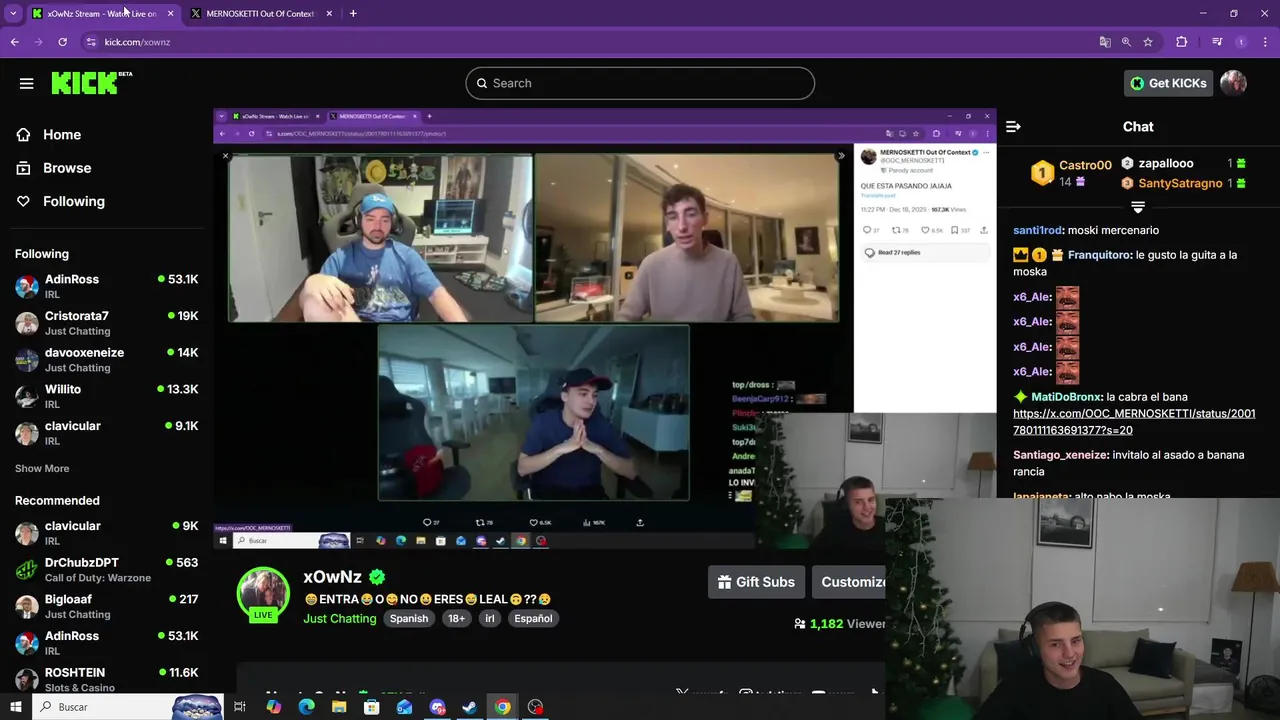Screen dimensions: 1280x720
Task: Click the Search input field
Action: coord(640,83)
